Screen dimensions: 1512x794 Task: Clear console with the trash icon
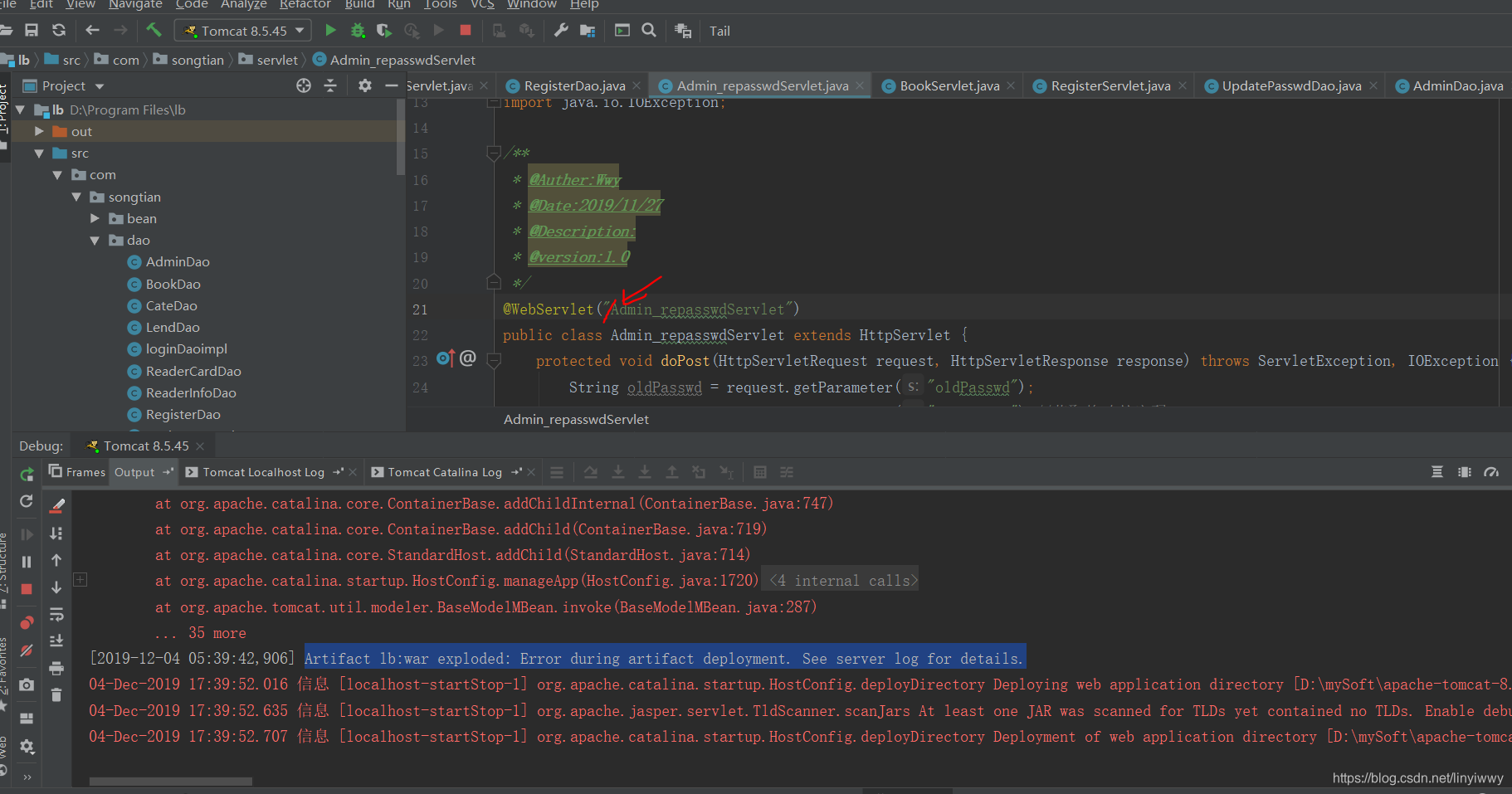point(56,694)
